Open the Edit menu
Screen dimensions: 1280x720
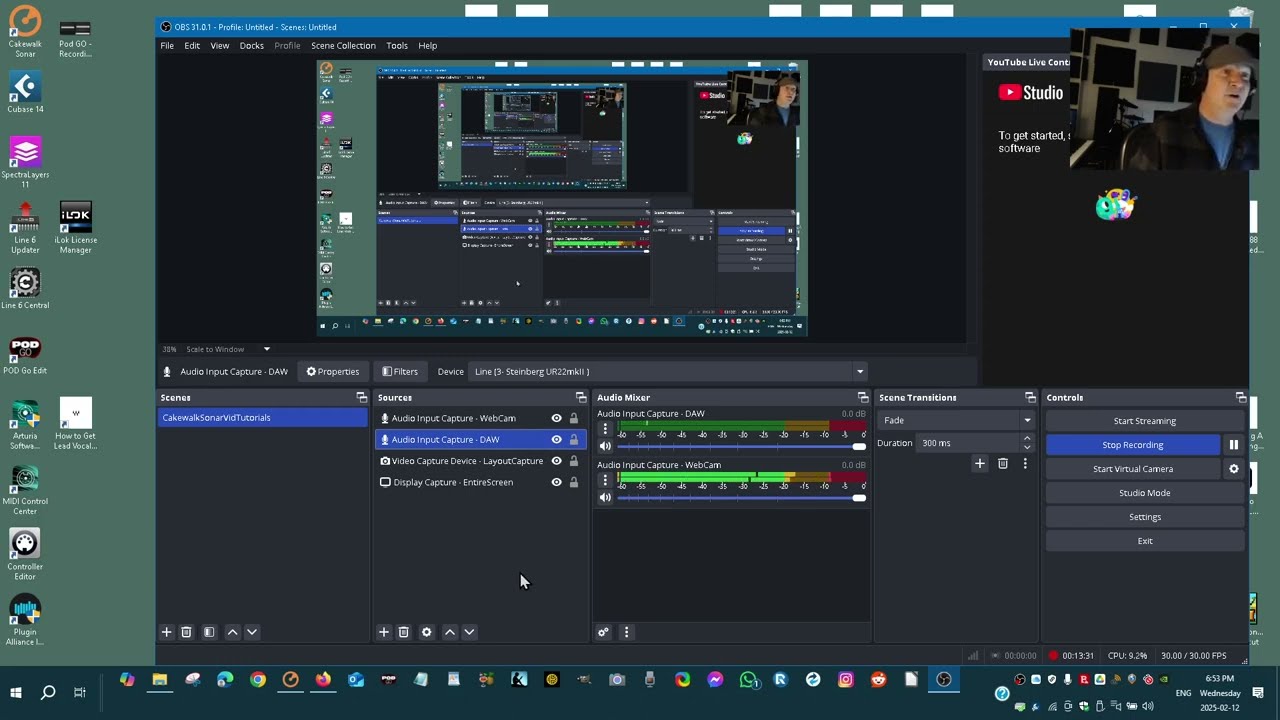tap(192, 46)
